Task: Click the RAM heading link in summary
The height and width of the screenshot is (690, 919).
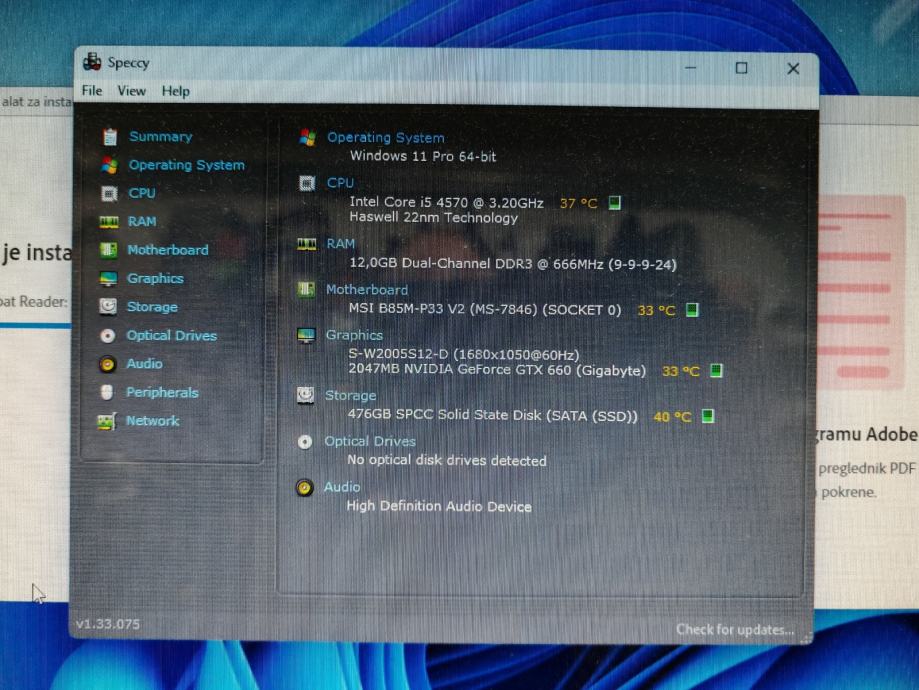Action: [x=340, y=243]
